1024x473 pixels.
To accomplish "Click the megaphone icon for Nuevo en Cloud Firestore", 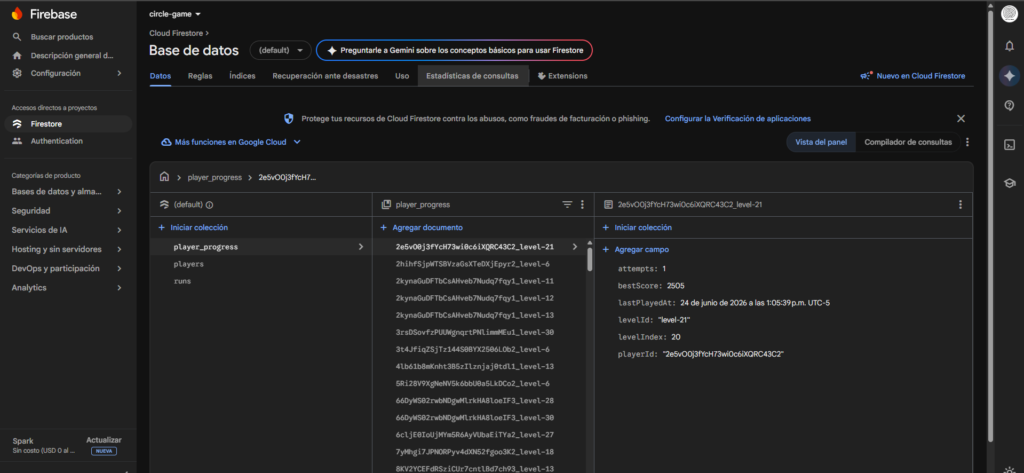I will [867, 76].
